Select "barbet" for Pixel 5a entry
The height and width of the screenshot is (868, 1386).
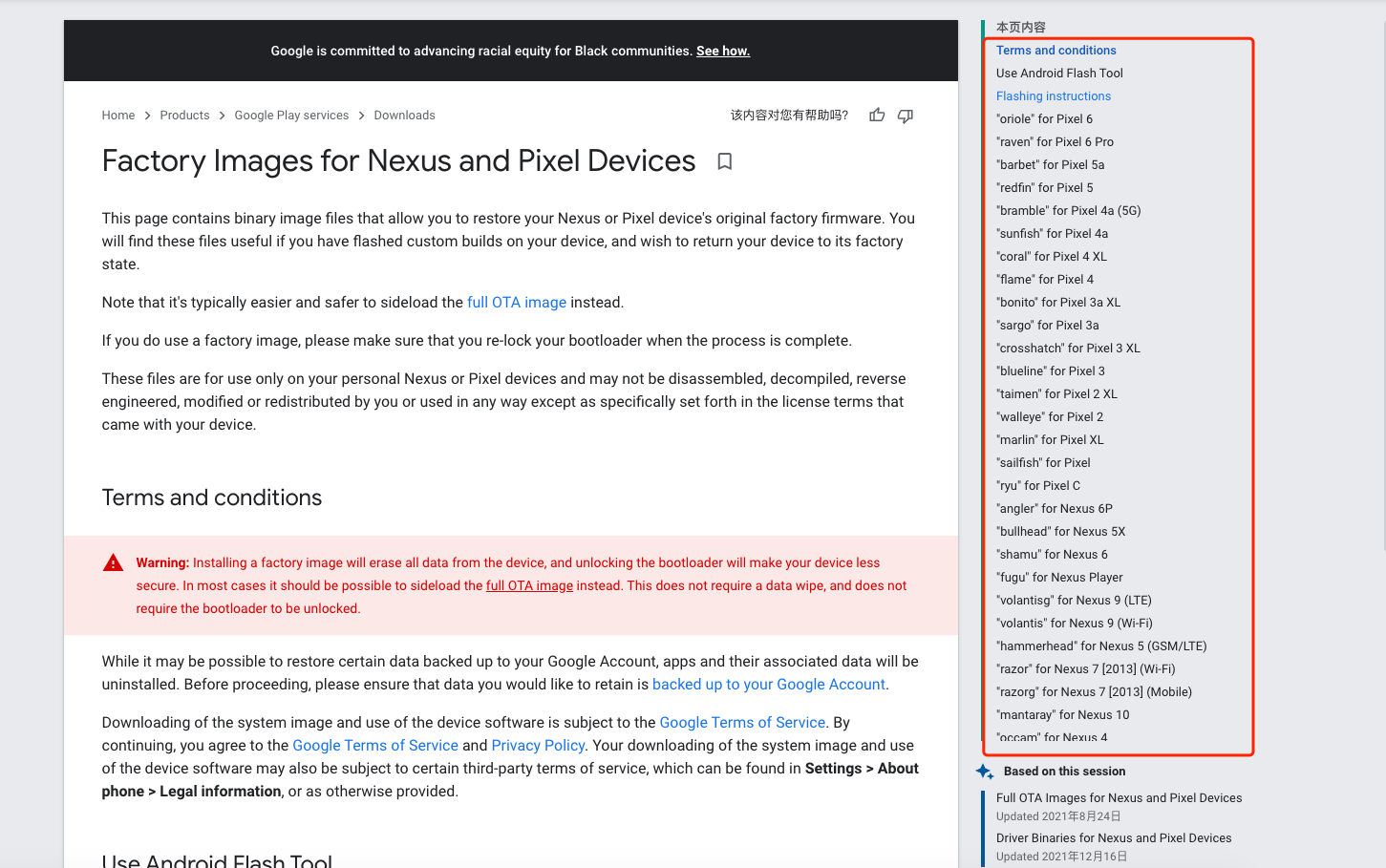click(x=1050, y=165)
